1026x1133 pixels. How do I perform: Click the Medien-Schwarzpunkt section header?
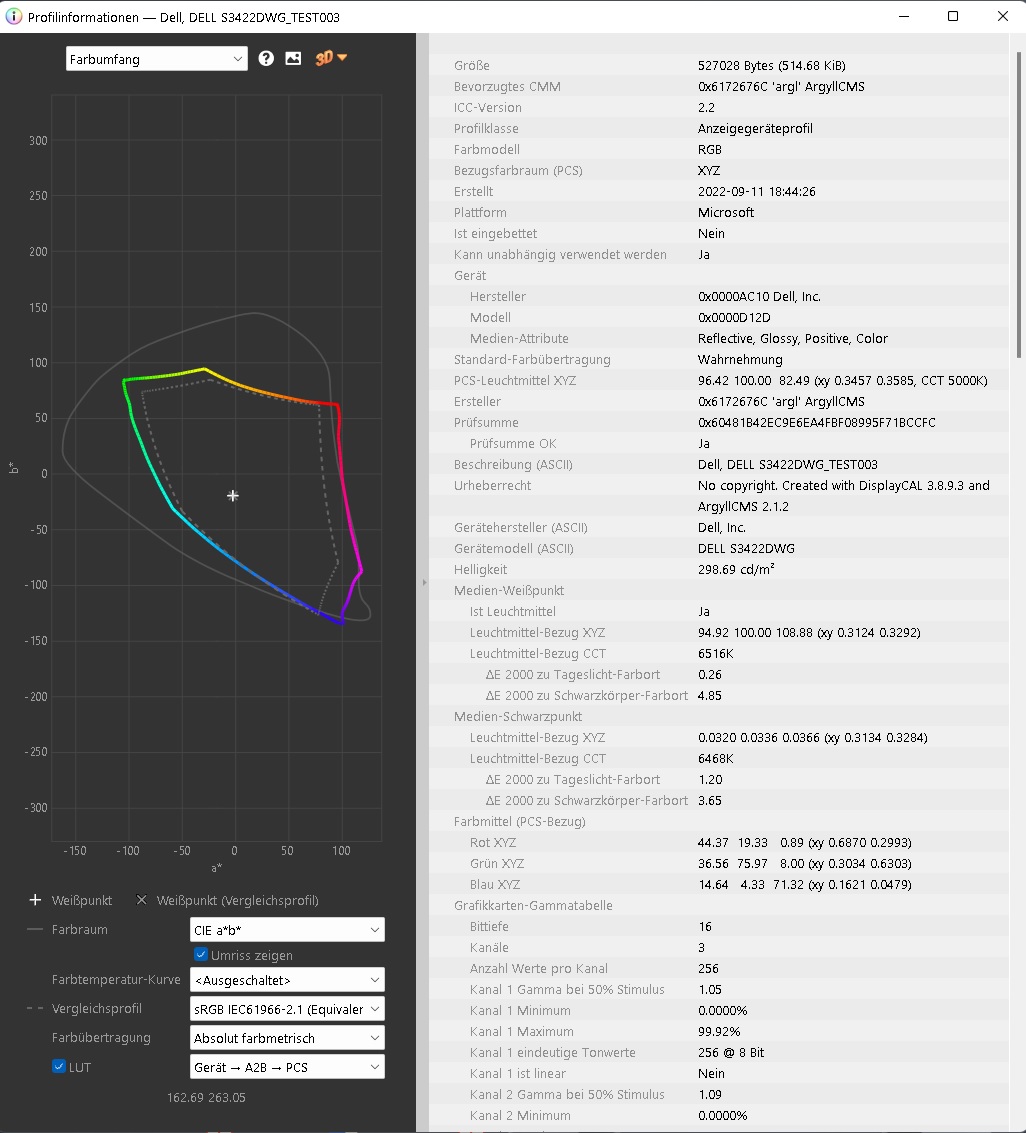[517, 716]
